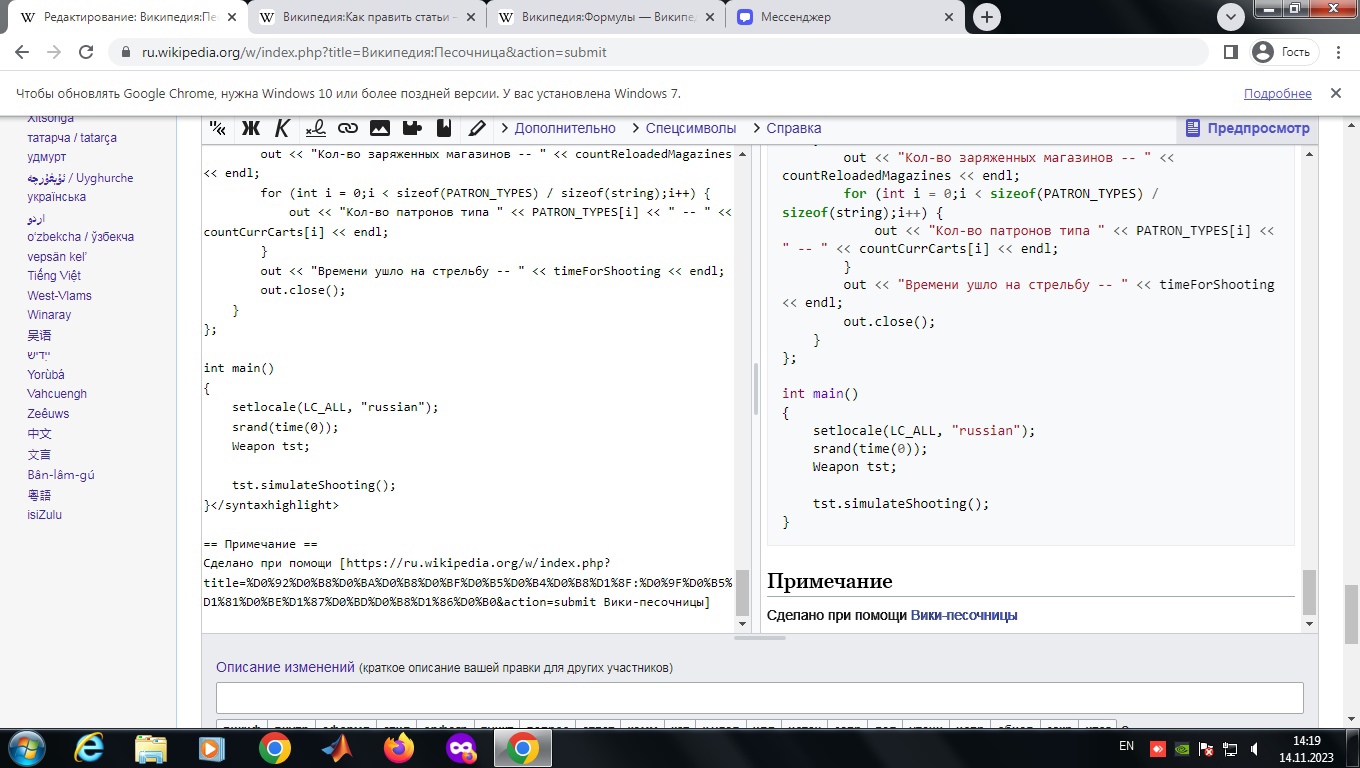Expand the Спецсимволы section

[690, 128]
